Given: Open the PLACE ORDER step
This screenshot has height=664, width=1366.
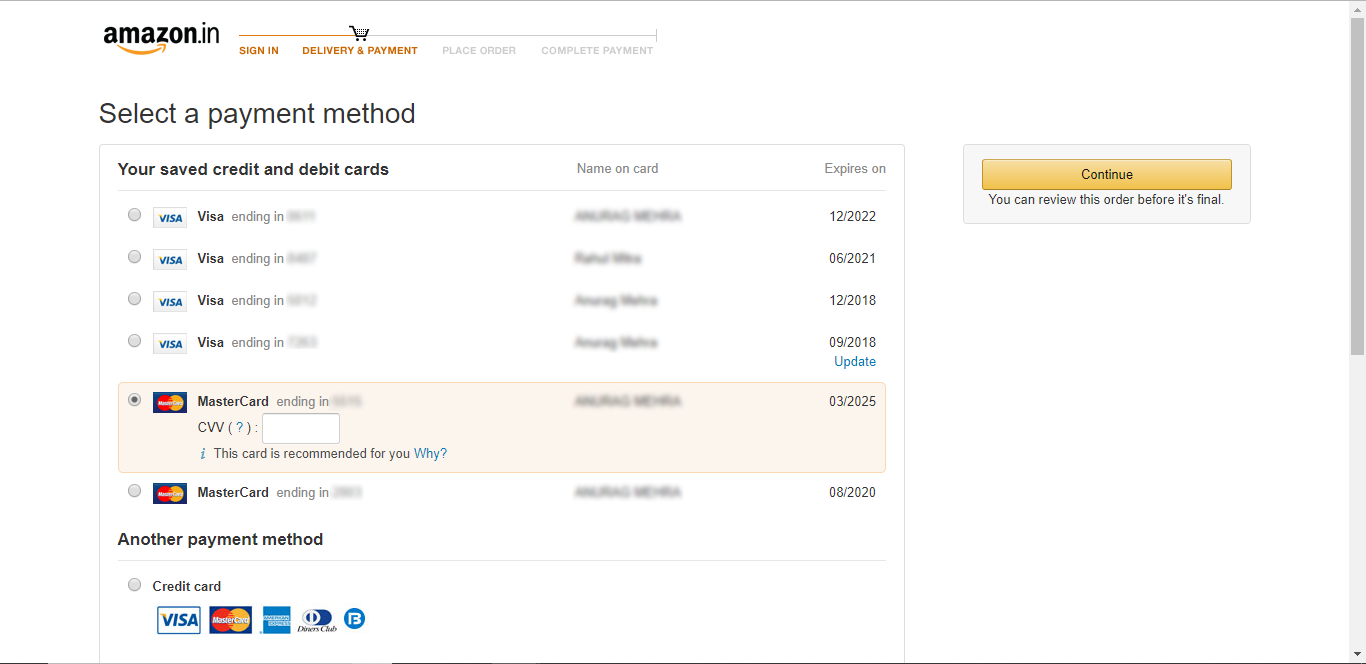Looking at the screenshot, I should pyautogui.click(x=479, y=51).
